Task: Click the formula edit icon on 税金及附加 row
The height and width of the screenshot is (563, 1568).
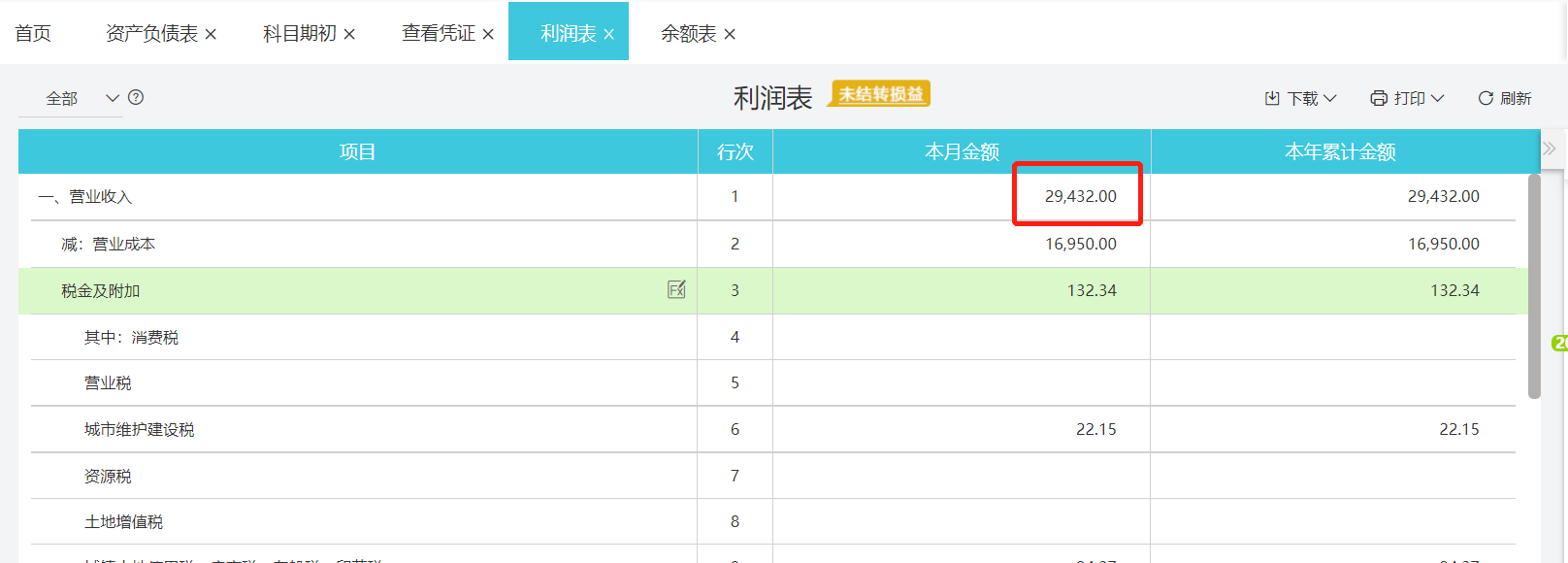Action: pyautogui.click(x=676, y=289)
